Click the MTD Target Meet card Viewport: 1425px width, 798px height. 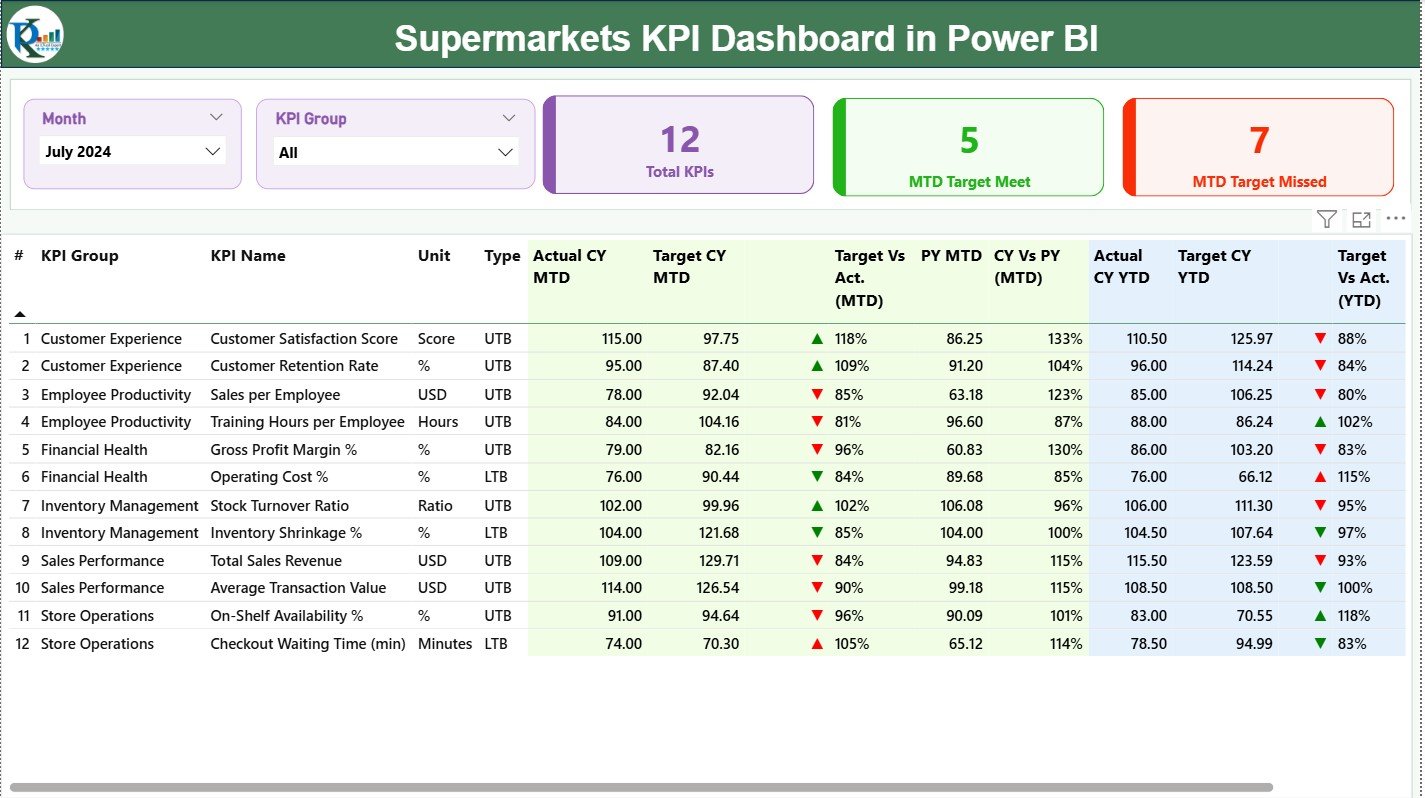(967, 144)
